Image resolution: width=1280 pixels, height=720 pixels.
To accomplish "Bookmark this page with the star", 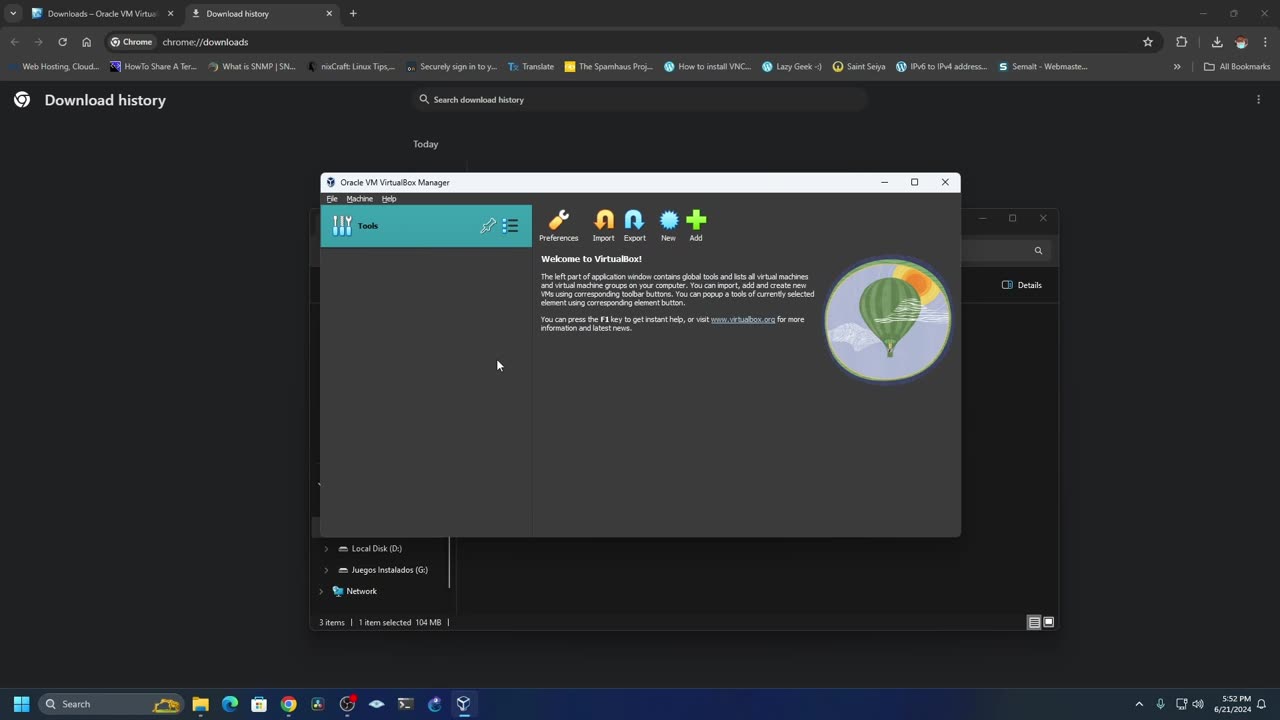I will pyautogui.click(x=1148, y=42).
